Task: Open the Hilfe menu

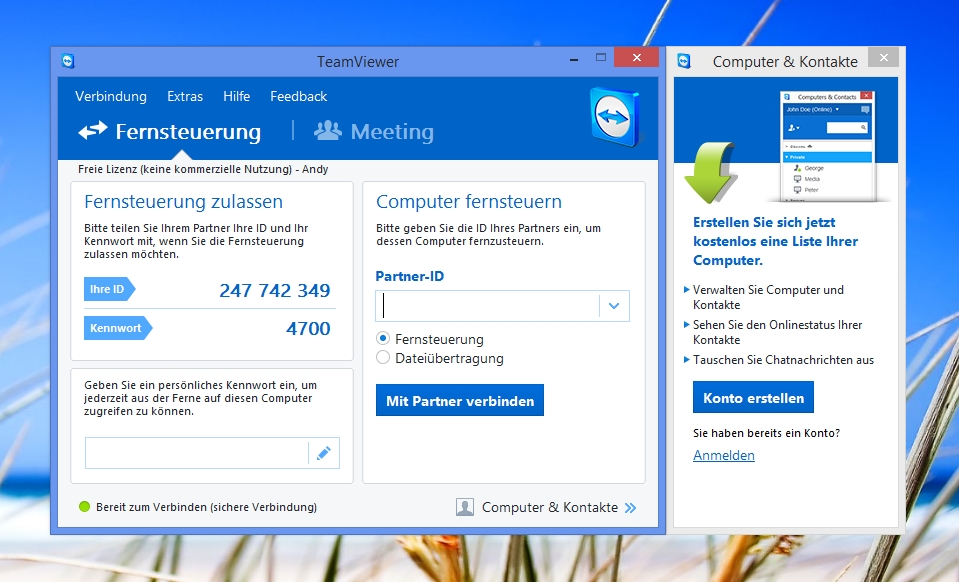Action: pos(237,96)
